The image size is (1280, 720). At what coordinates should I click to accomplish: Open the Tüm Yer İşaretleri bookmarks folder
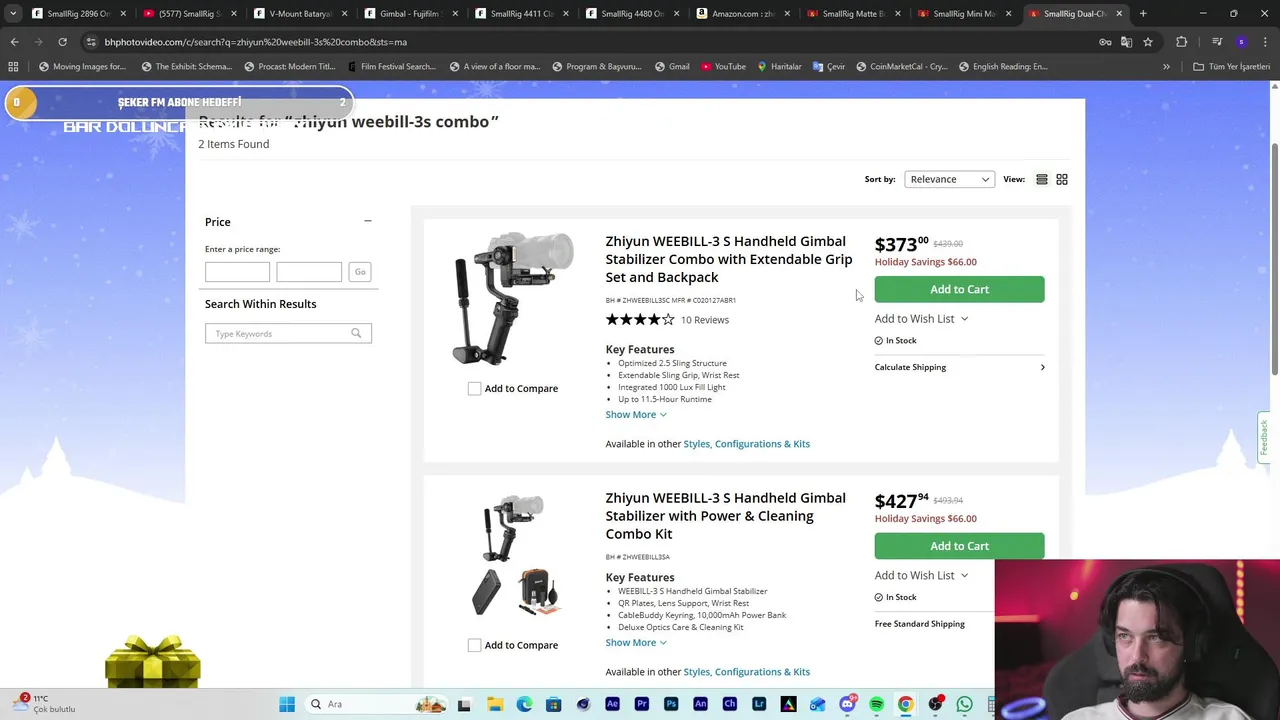coord(1231,66)
